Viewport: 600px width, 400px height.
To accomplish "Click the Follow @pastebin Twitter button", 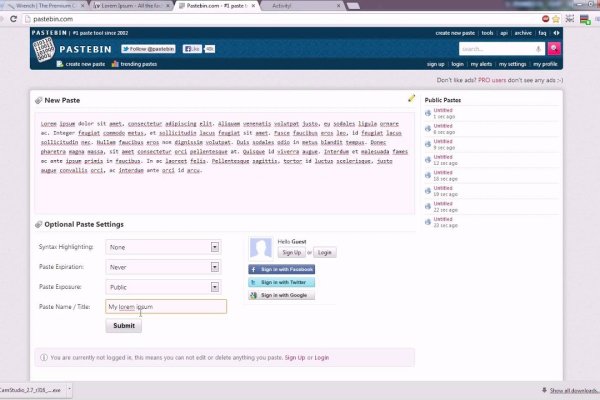I will pos(148,48).
